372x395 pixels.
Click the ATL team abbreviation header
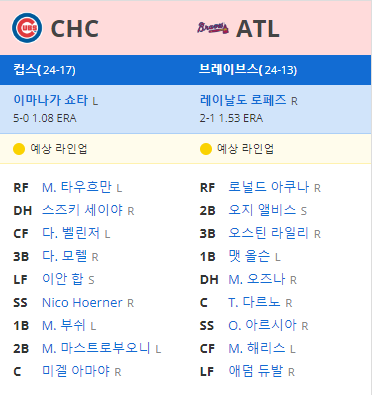click(x=258, y=28)
